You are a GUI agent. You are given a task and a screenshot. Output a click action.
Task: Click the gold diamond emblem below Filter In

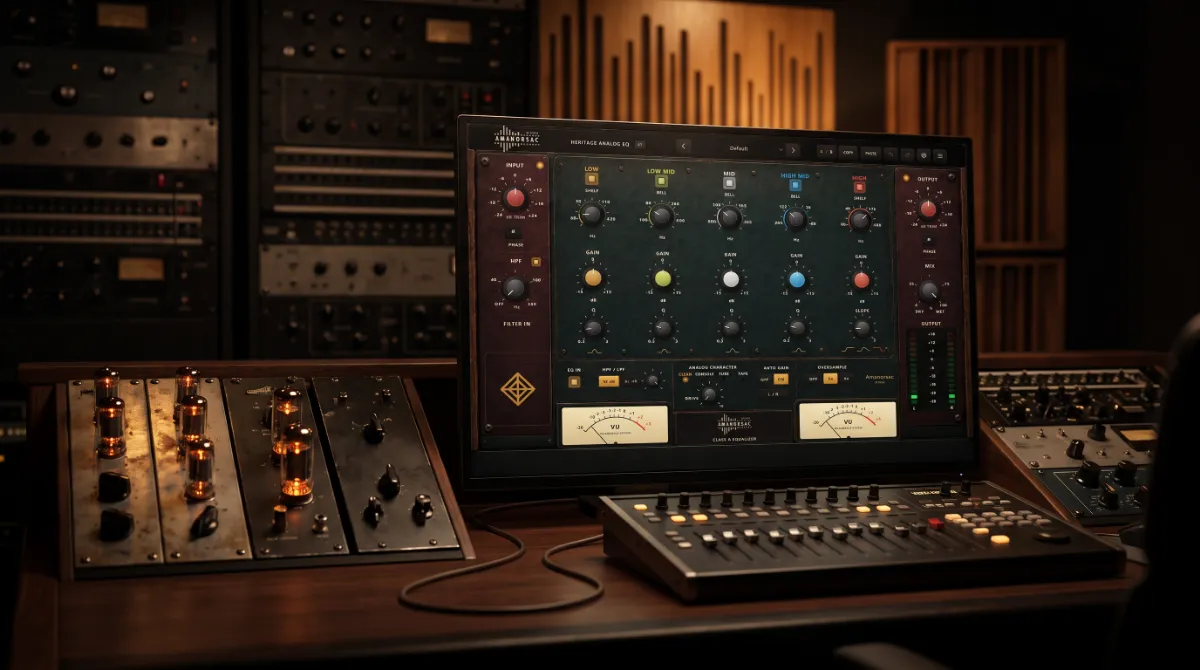518,389
